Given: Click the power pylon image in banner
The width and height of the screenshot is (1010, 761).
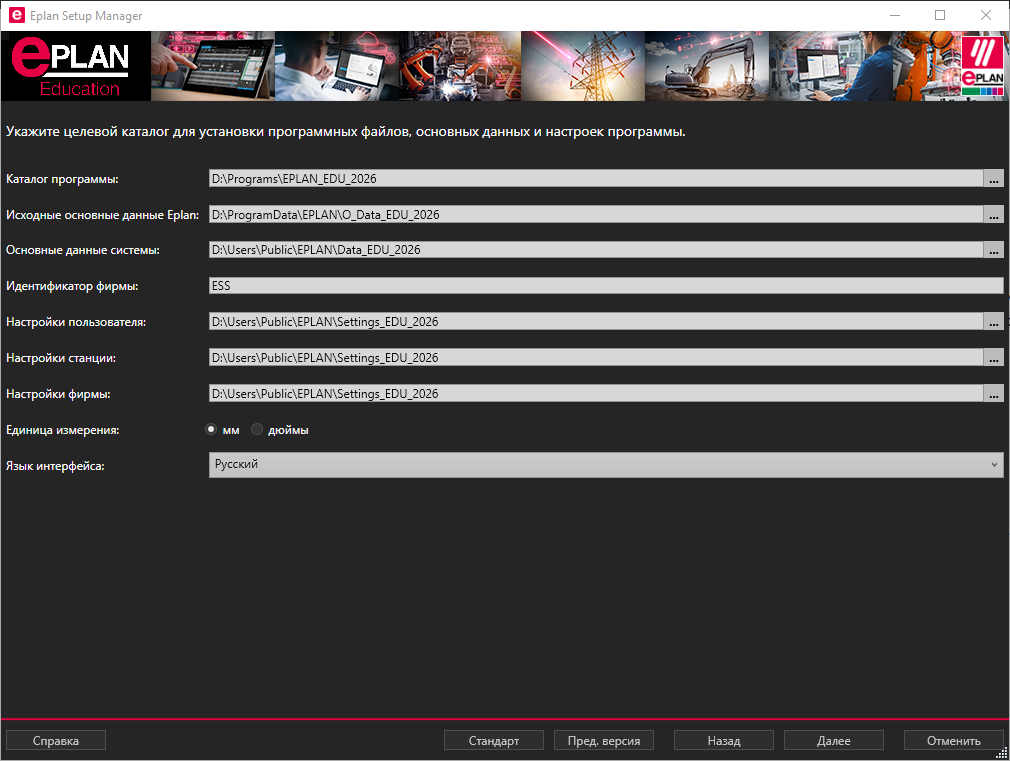Looking at the screenshot, I should pos(583,66).
